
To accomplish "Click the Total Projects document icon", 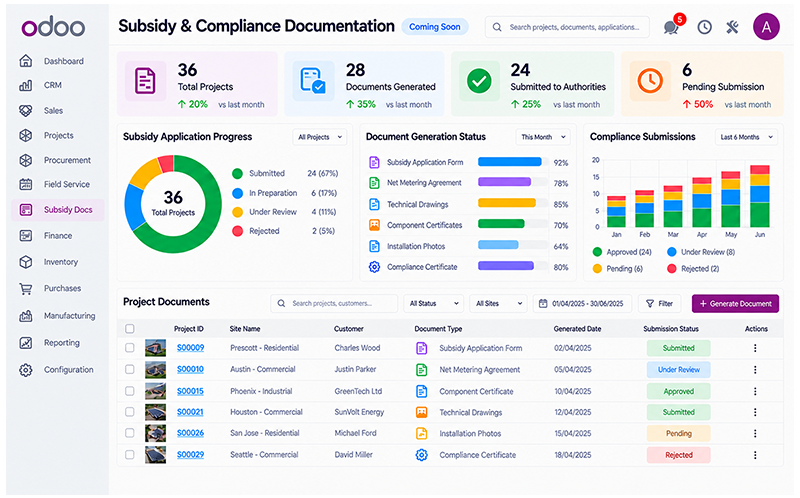I will 145,81.
